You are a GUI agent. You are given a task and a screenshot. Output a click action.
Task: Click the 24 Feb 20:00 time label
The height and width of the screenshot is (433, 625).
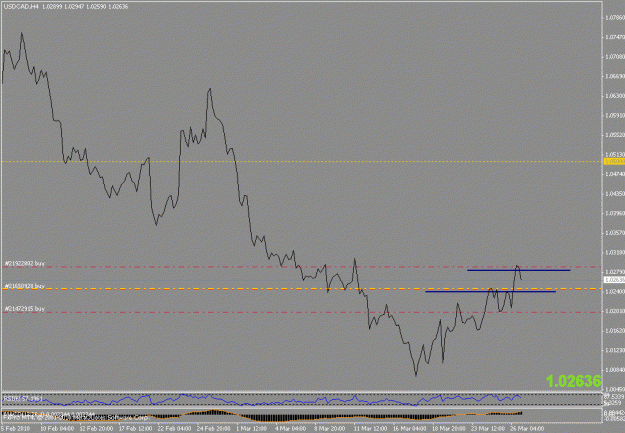214,429
